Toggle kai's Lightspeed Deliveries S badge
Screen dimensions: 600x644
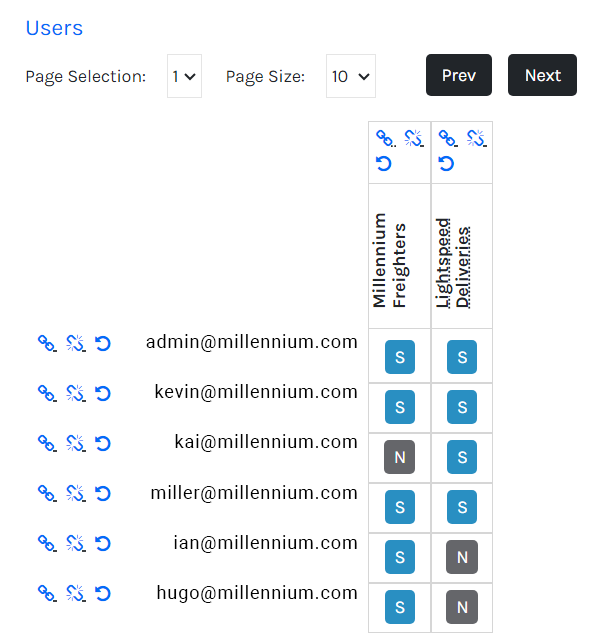click(x=462, y=457)
